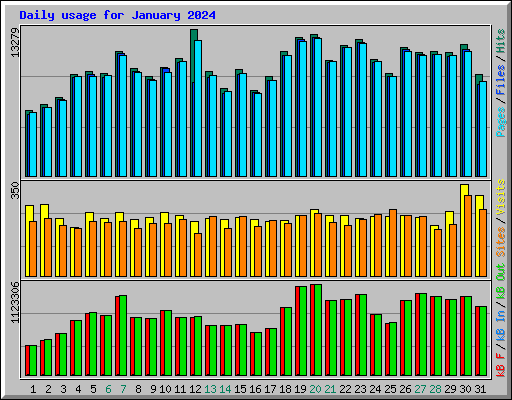The height and width of the screenshot is (400, 512).
Task: Select day label 11 on the axis
Action: pos(180,389)
